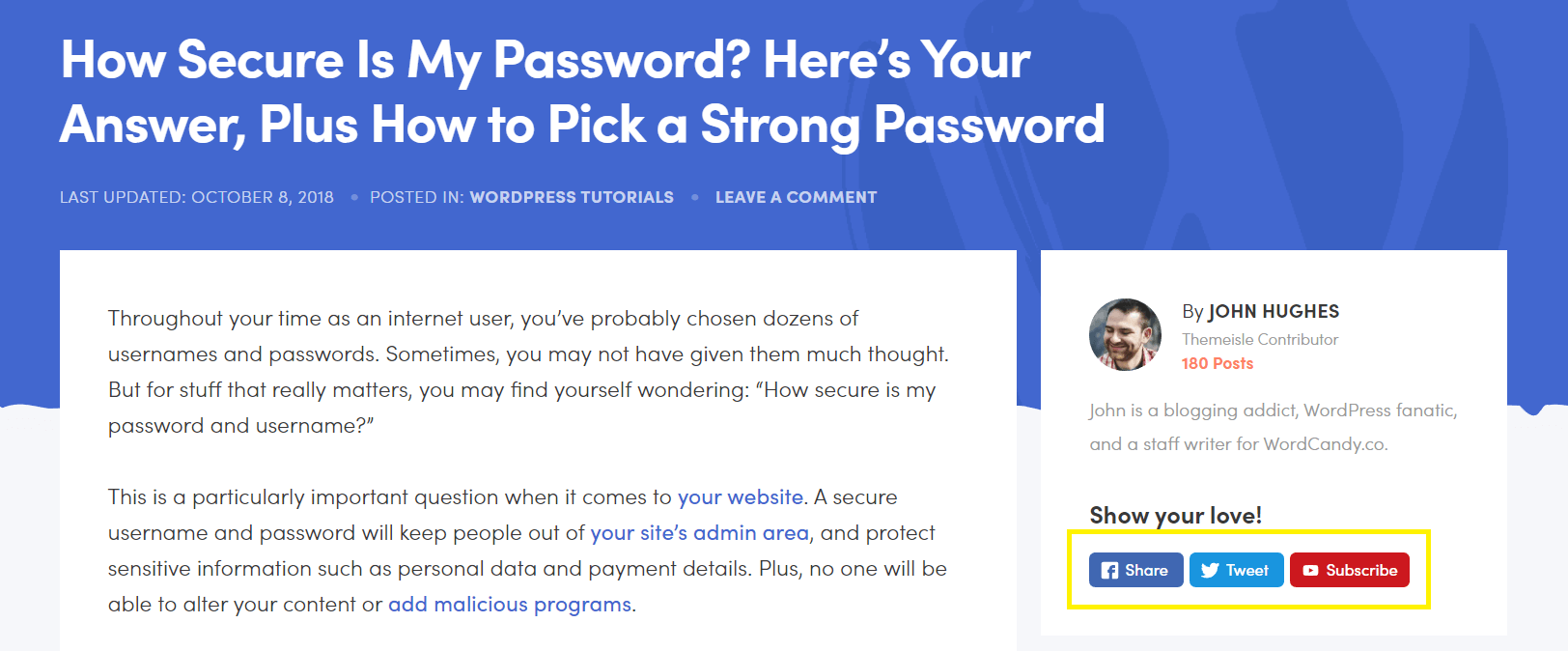
Task: Click the article title heading
Action: [x=582, y=93]
